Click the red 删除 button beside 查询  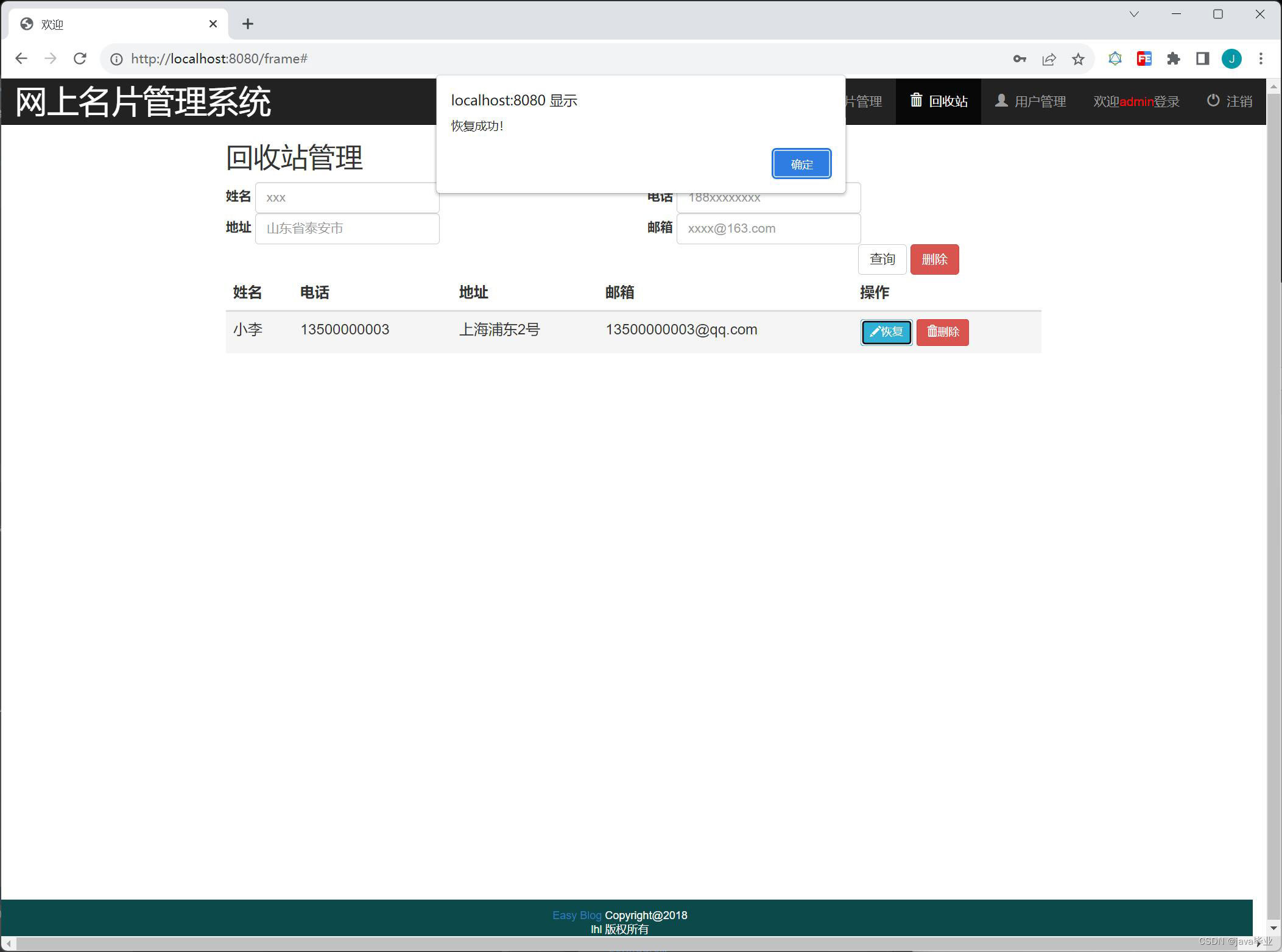(x=934, y=259)
